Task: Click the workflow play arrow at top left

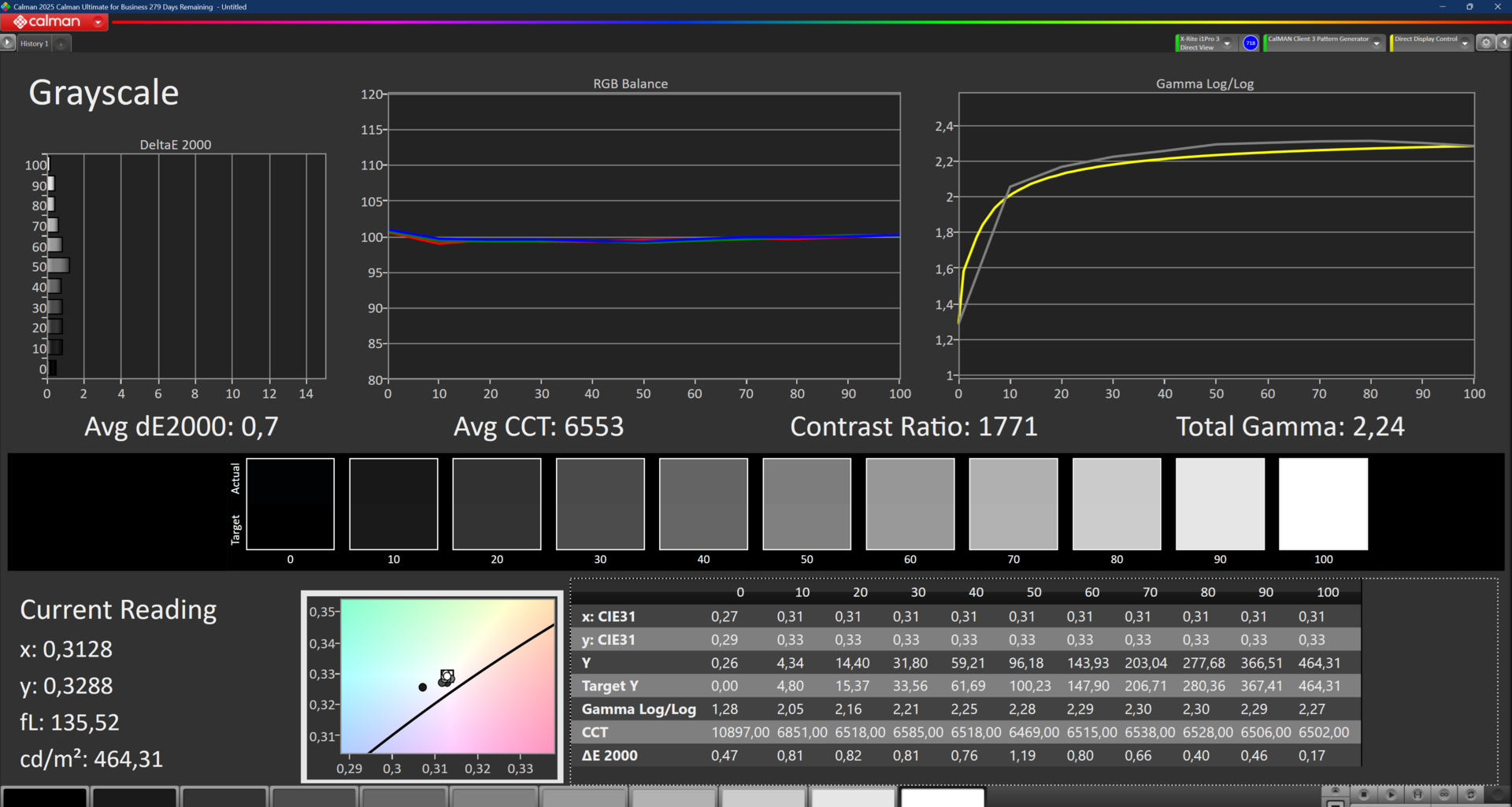Action: [x=8, y=43]
